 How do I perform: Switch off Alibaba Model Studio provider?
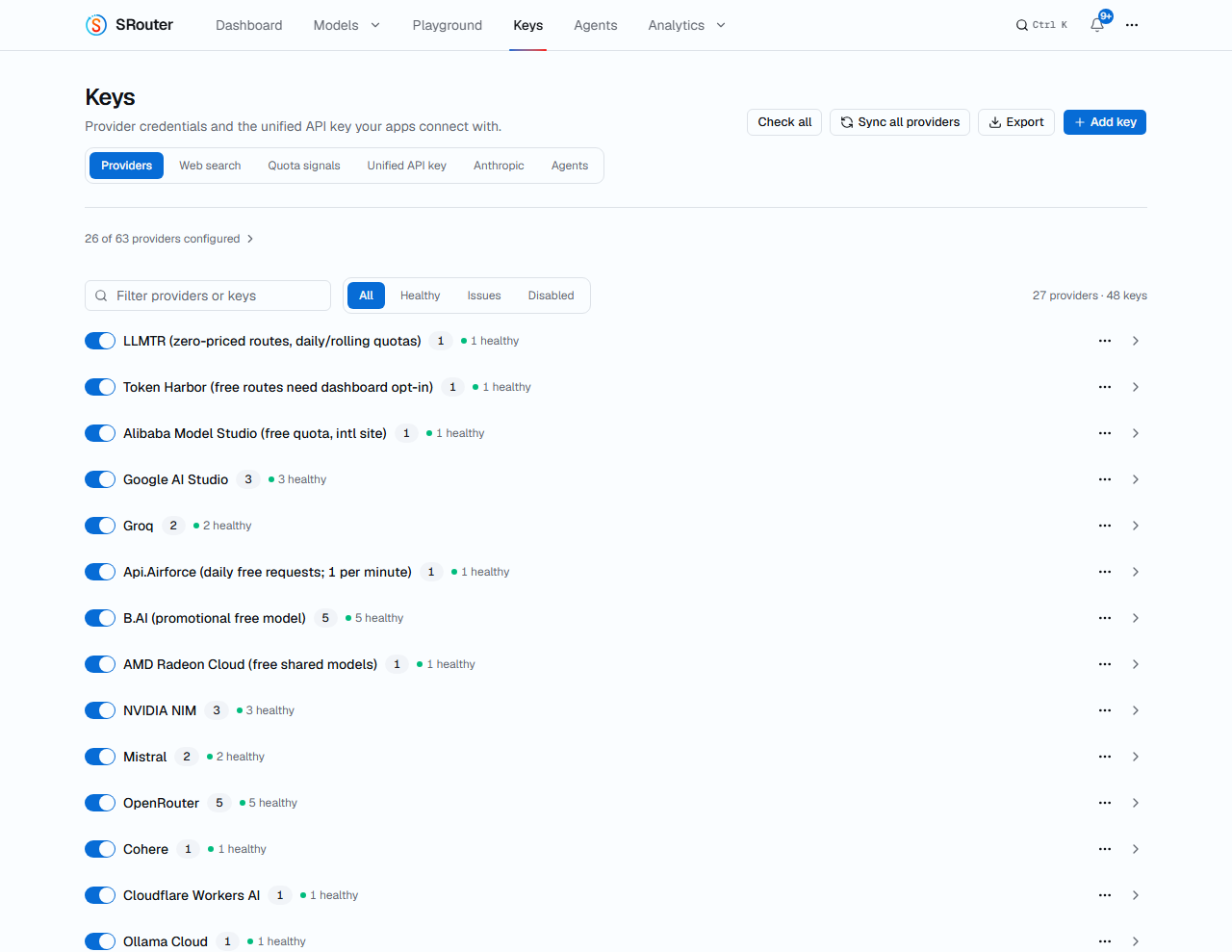(100, 433)
